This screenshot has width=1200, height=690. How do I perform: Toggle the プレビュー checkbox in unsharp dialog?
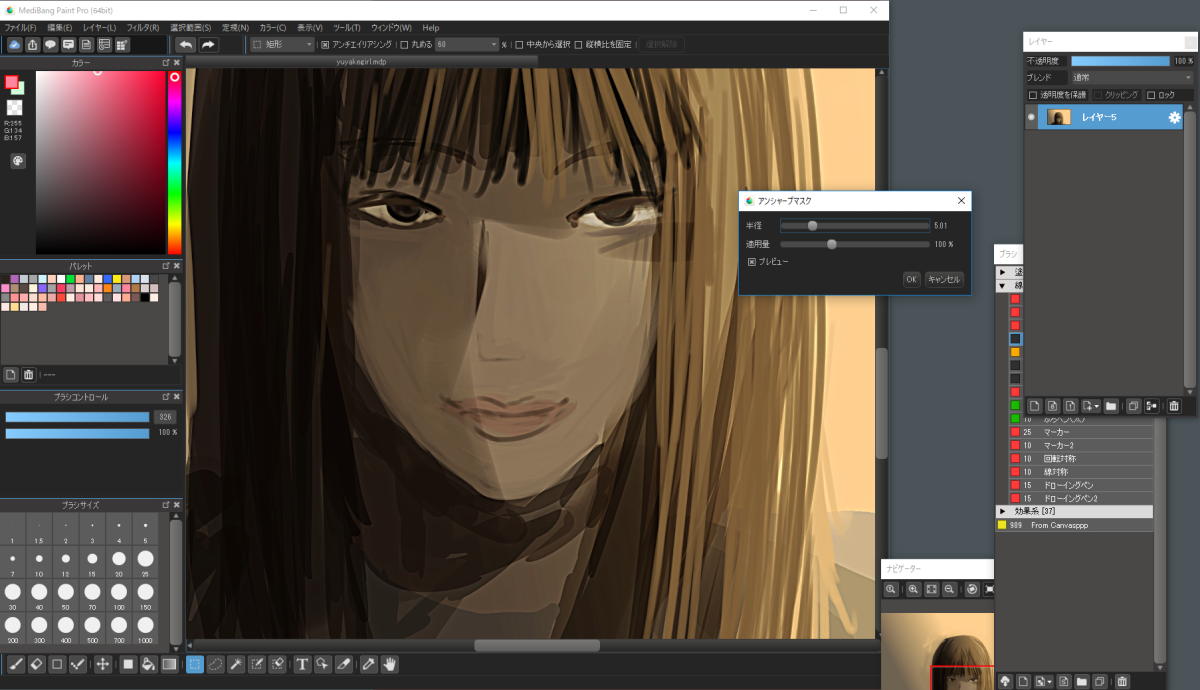752,262
